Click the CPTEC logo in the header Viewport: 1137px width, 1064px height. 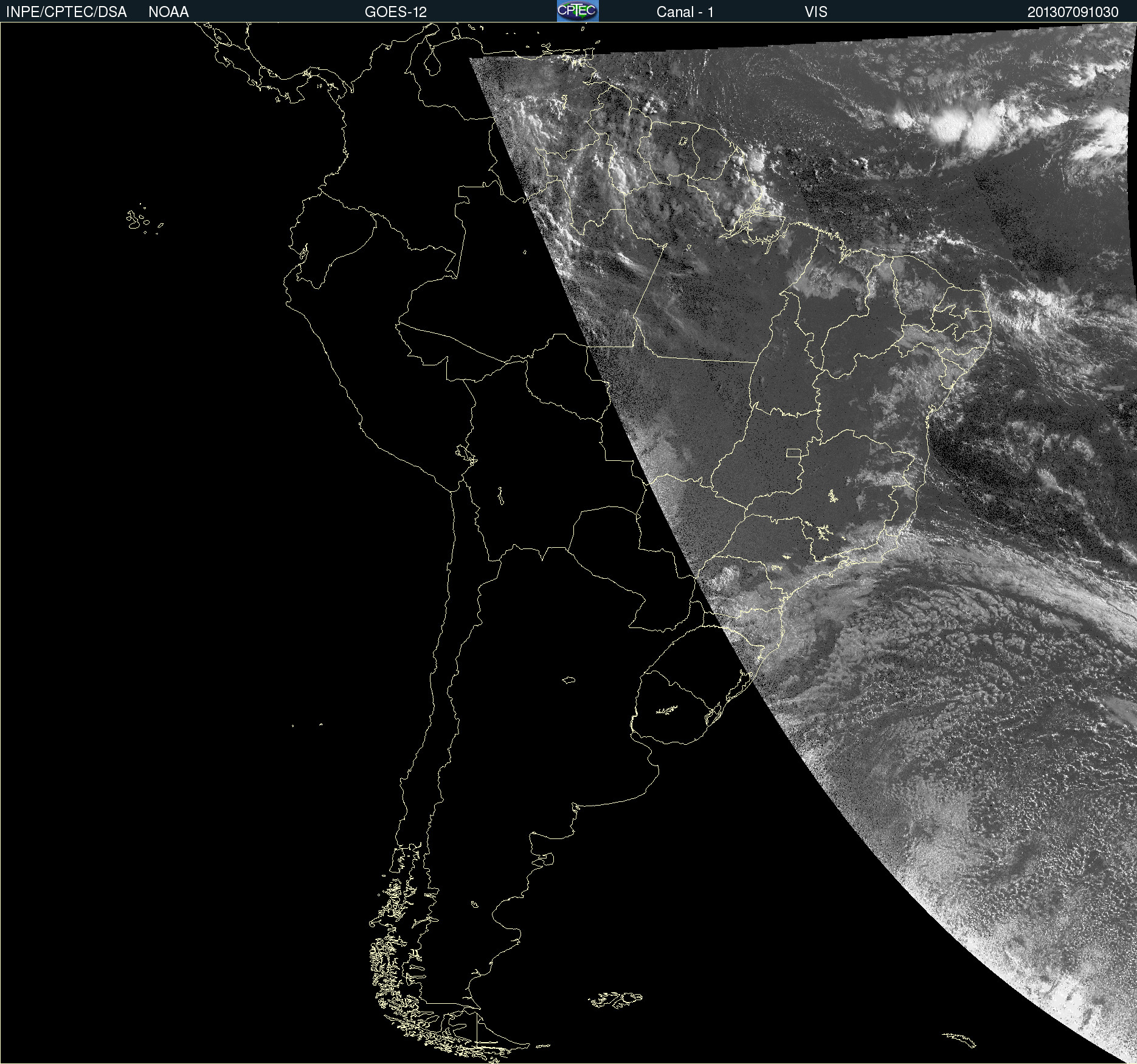(578, 11)
